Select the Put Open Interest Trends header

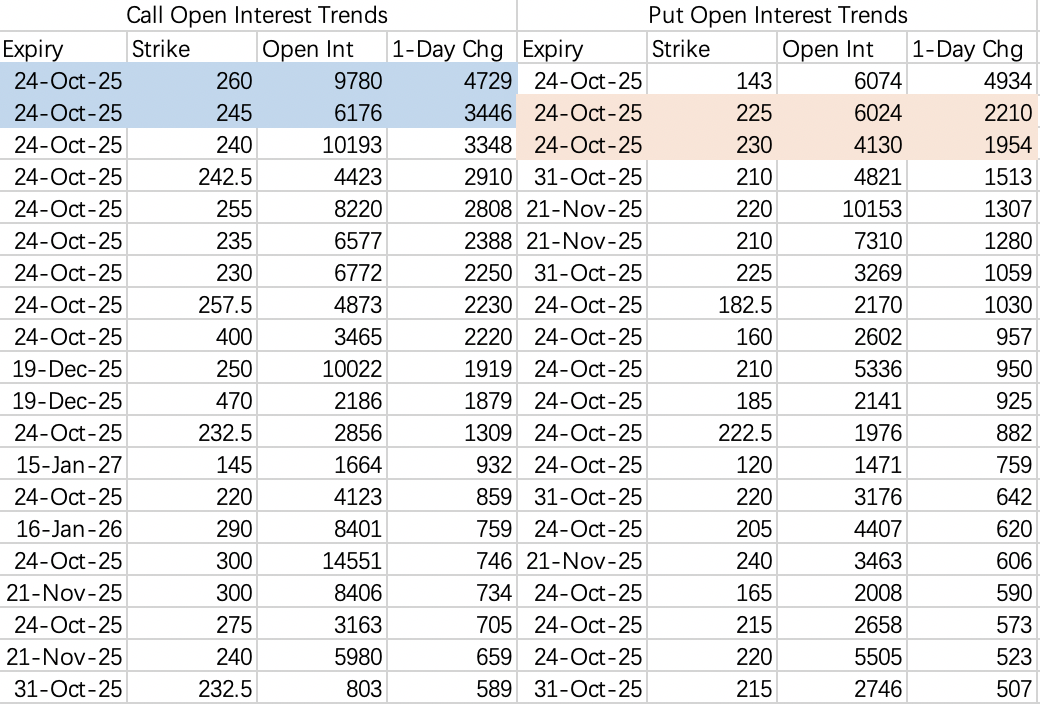[778, 15]
